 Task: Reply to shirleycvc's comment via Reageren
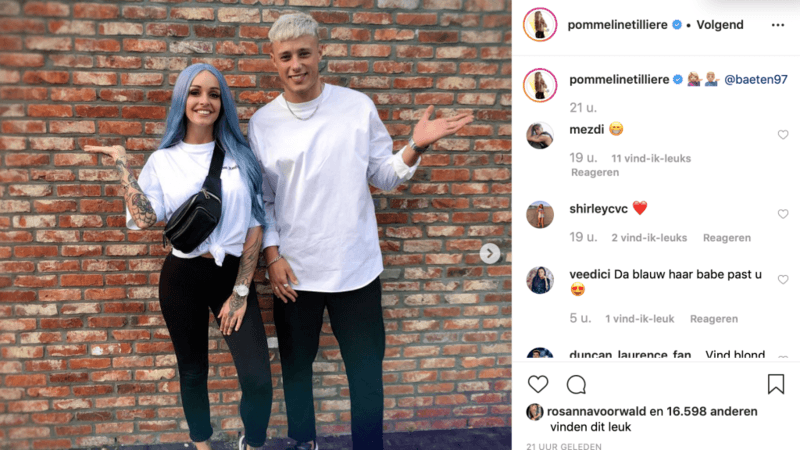(727, 238)
